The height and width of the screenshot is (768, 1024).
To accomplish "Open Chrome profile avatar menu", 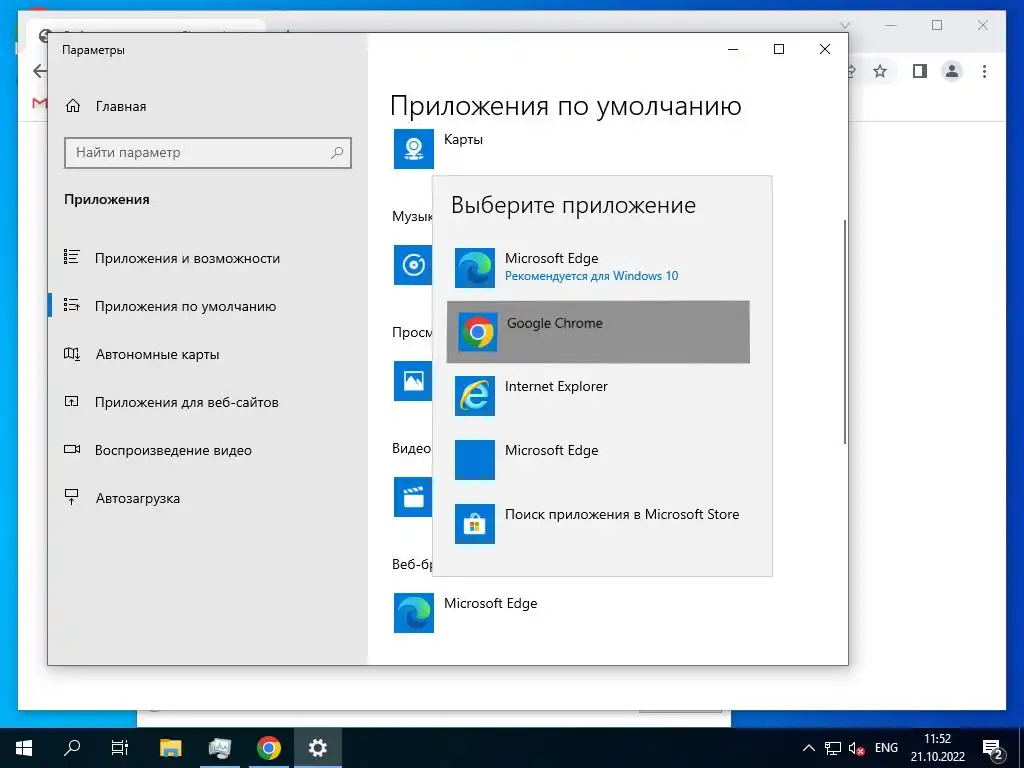I will [x=952, y=71].
